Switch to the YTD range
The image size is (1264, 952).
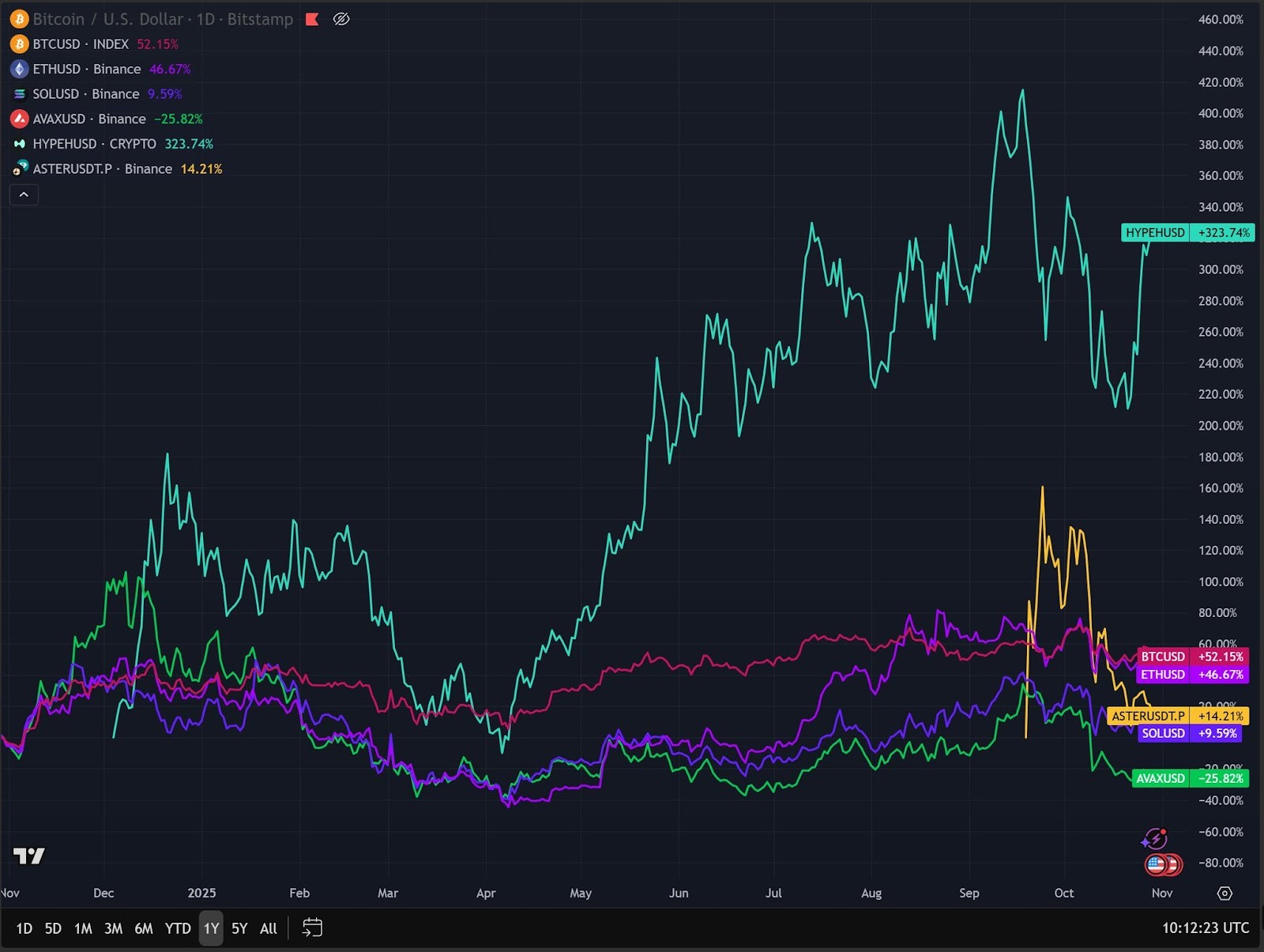pos(178,928)
